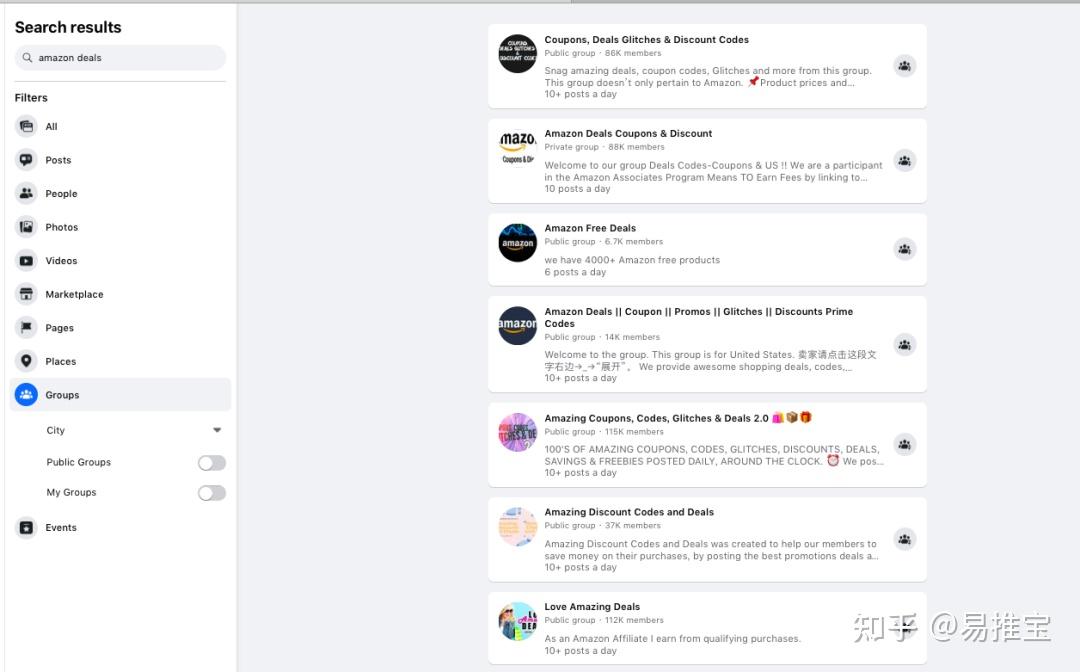The image size is (1080, 672).
Task: Click '115K members' text
Action: tap(634, 432)
